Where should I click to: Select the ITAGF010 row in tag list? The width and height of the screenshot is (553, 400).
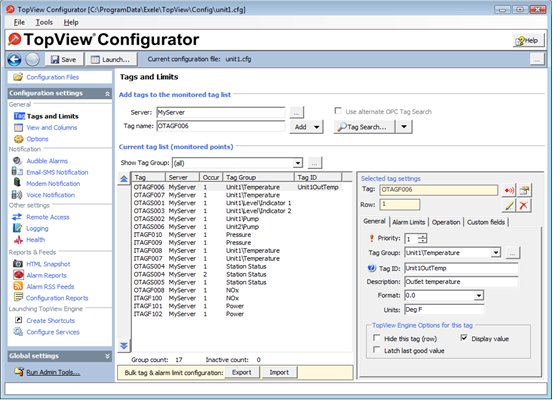237,235
